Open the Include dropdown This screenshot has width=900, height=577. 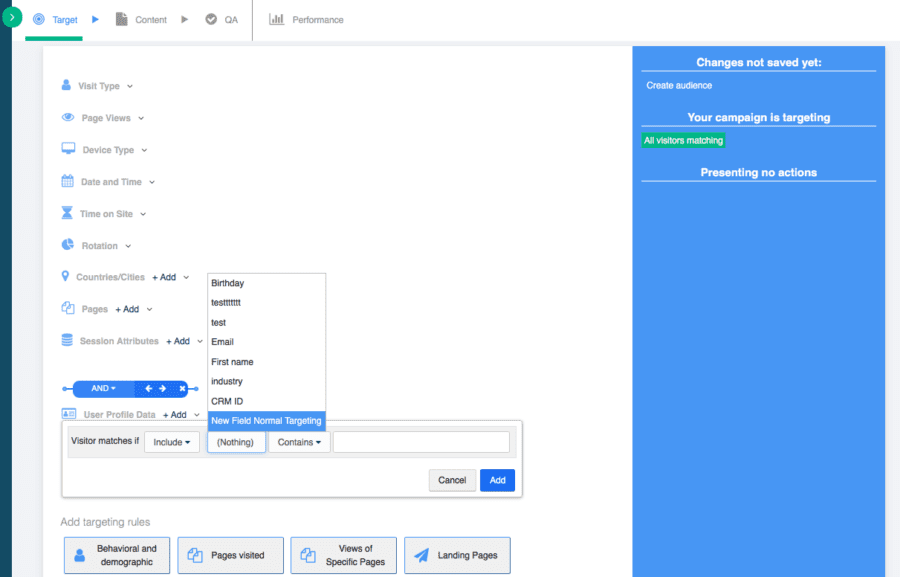[172, 442]
